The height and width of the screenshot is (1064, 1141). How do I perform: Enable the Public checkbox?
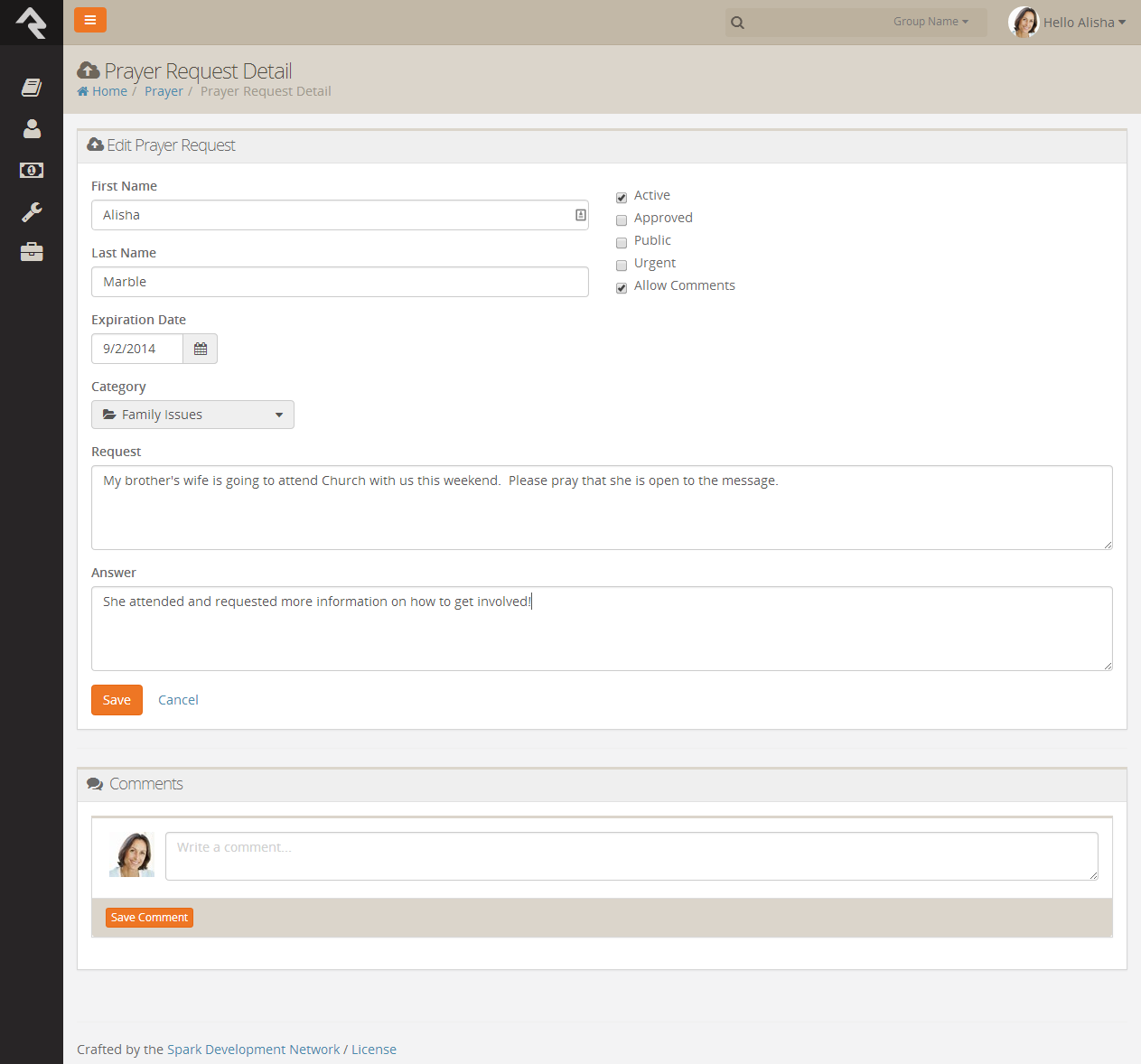622,243
